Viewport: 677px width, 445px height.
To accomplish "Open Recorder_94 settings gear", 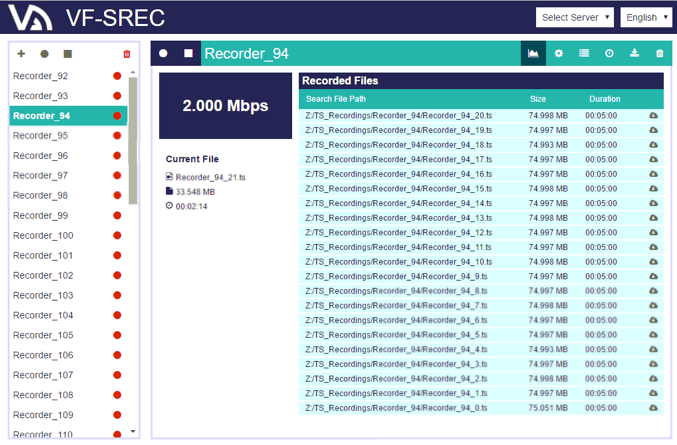I will (x=558, y=53).
